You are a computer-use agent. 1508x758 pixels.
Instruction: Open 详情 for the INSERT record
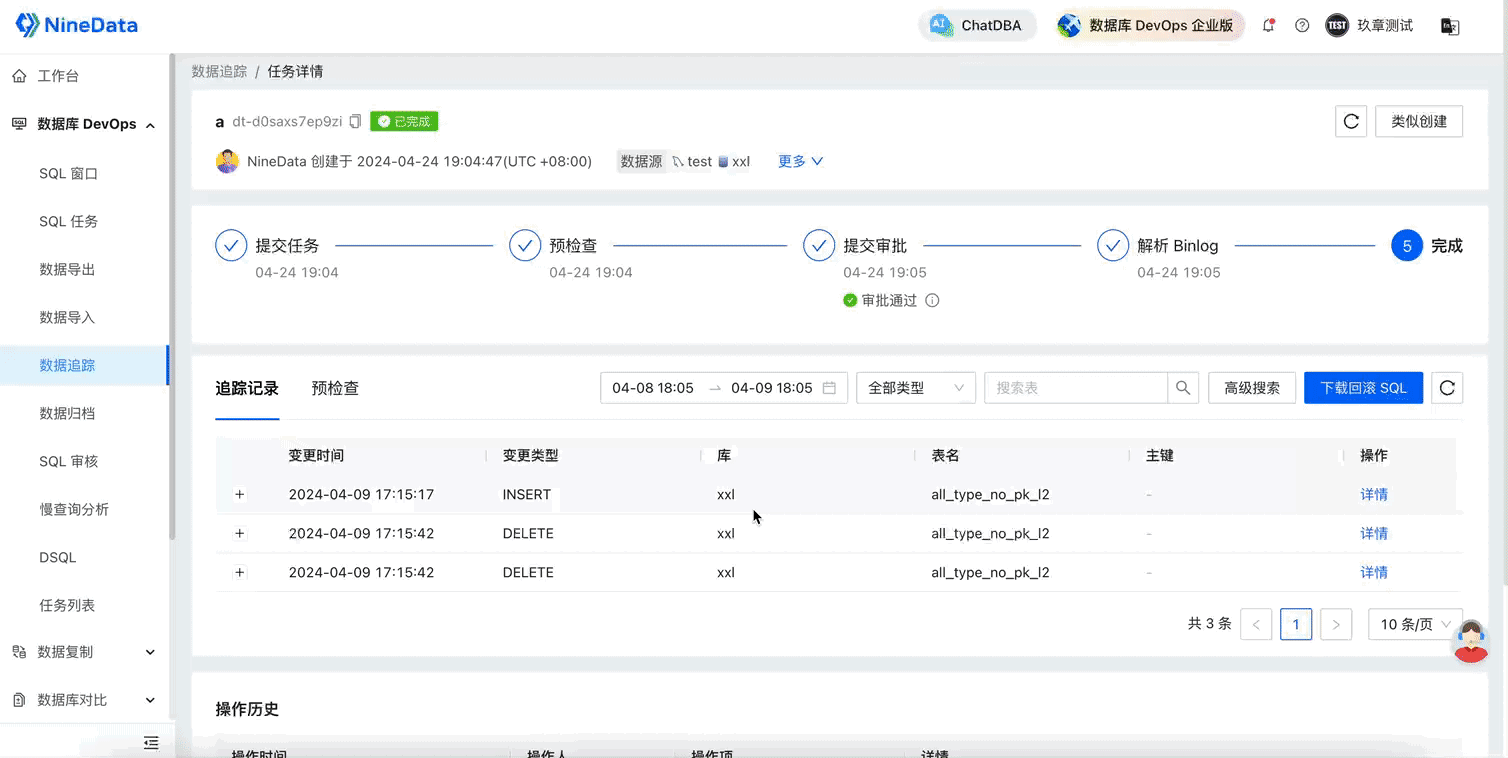pos(1373,495)
